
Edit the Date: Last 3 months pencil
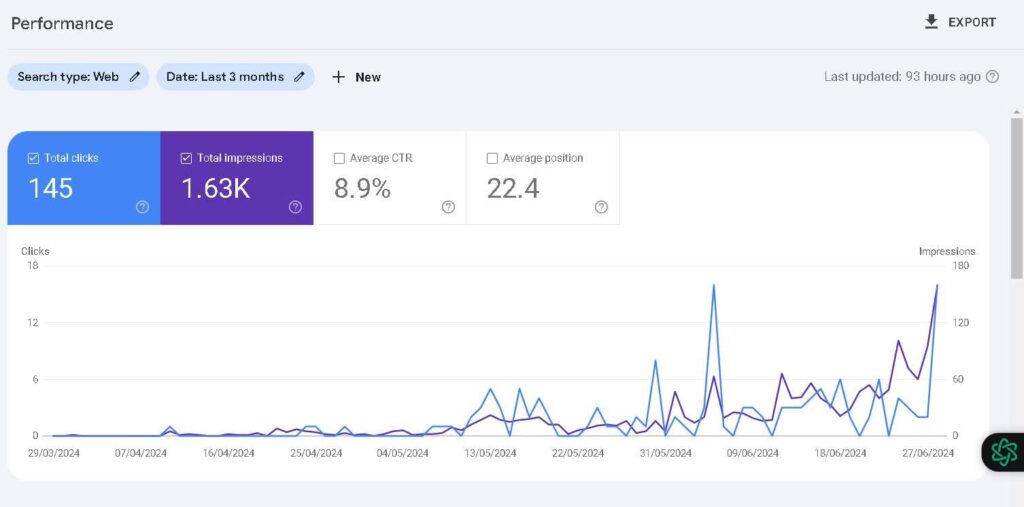[299, 77]
